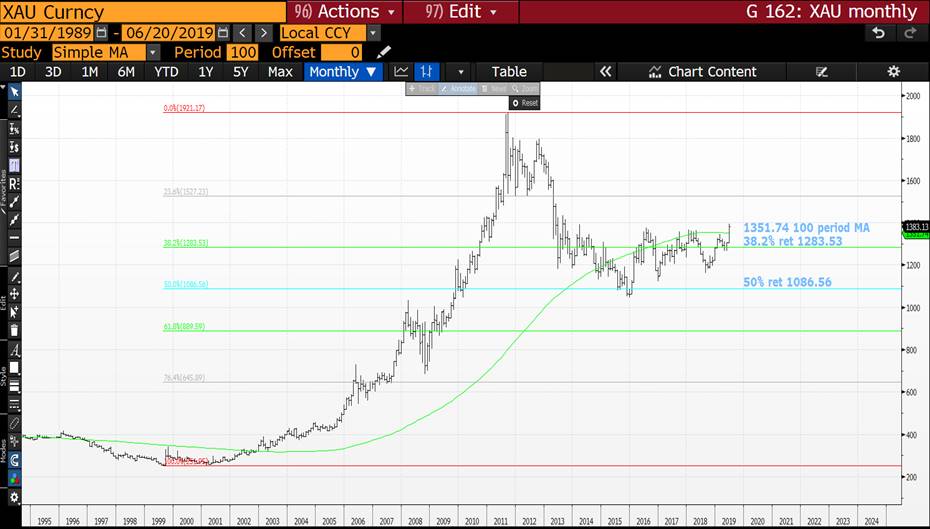Click the XAU Curncy security field
Screen dimensions: 930x529
[142, 11]
